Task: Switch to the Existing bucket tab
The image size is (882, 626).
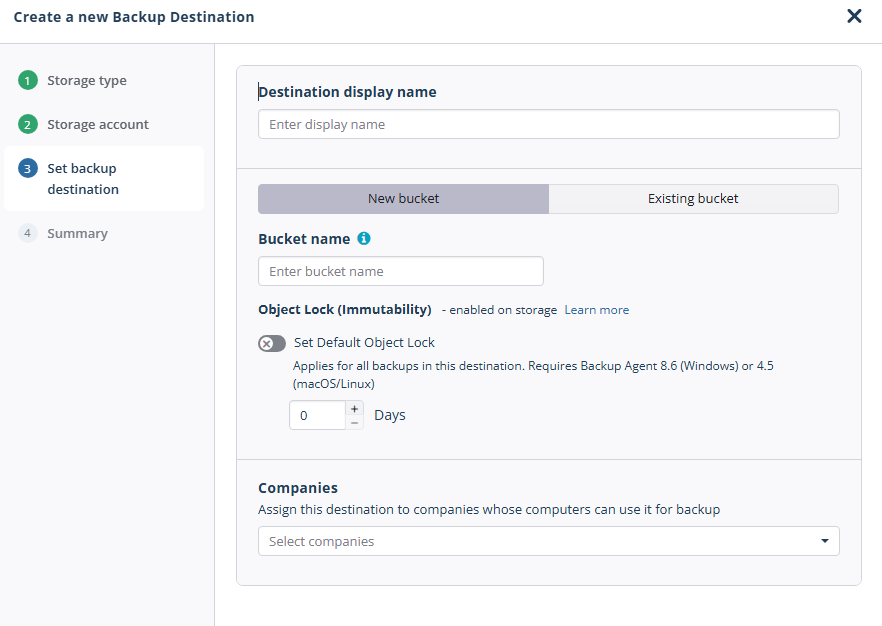Action: 693,199
